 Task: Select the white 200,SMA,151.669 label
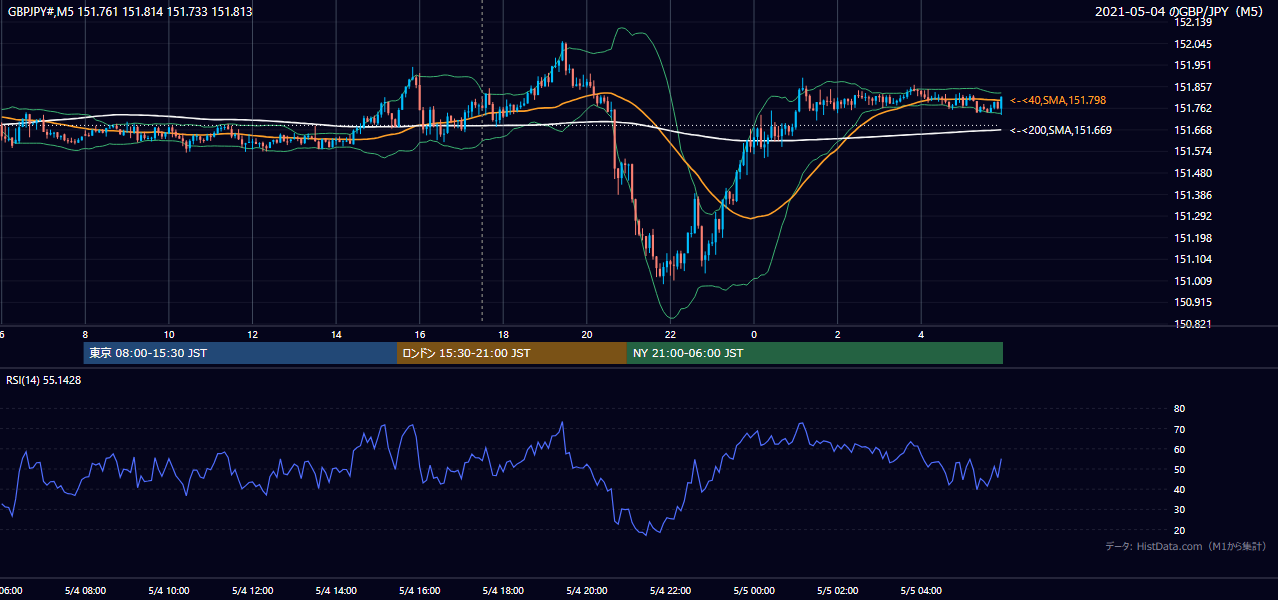[1061, 130]
